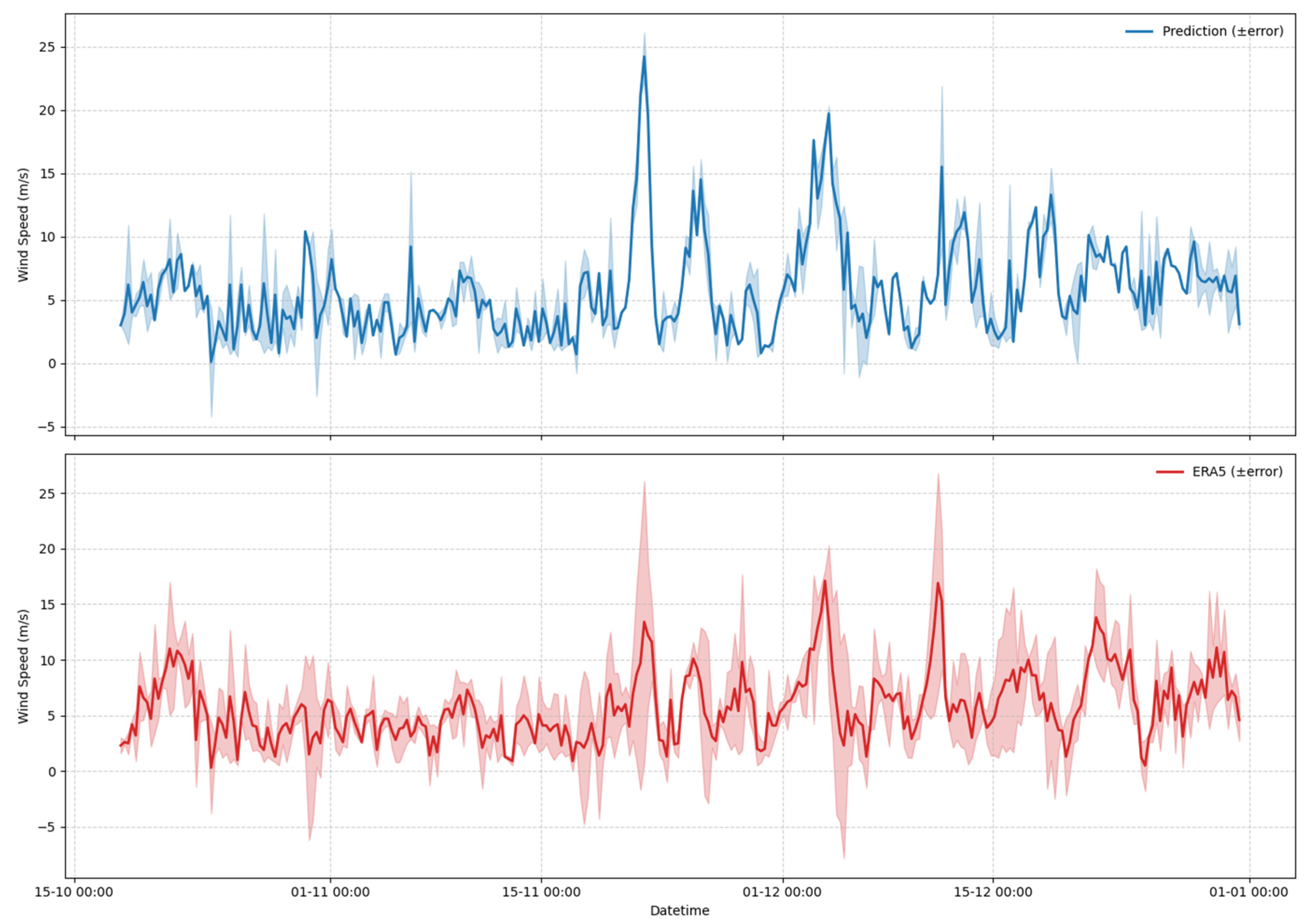This screenshot has height=924, width=1305.
Task: Click the '01-12 00:00' x-axis tick label
Action: click(782, 892)
